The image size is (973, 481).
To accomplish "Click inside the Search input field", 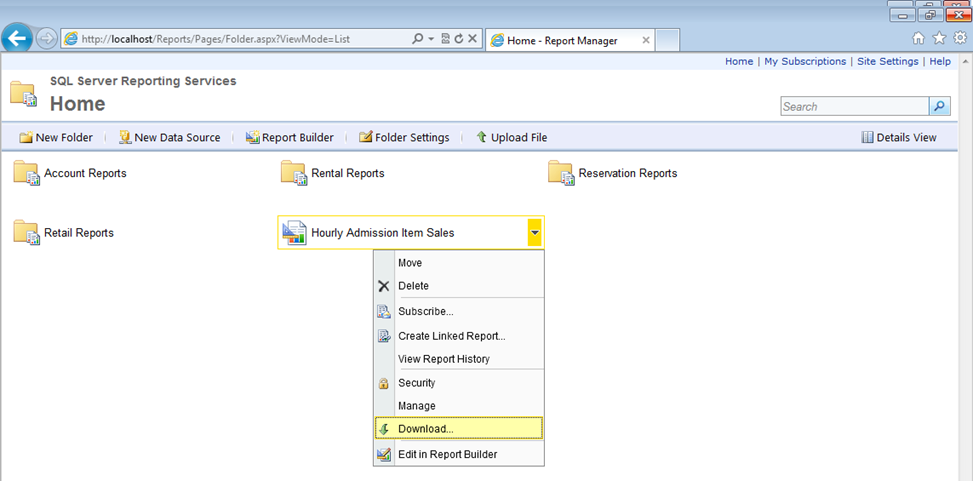I will [853, 106].
